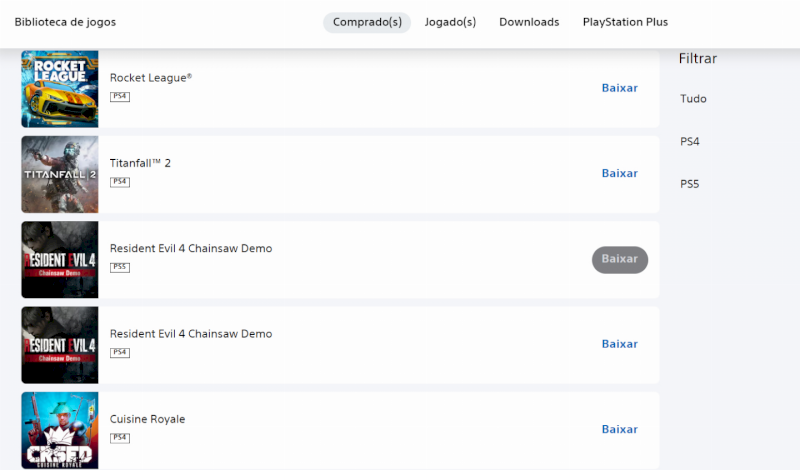Open Cuisine Royale cover thumbnail
The height and width of the screenshot is (470, 800).
pos(60,430)
